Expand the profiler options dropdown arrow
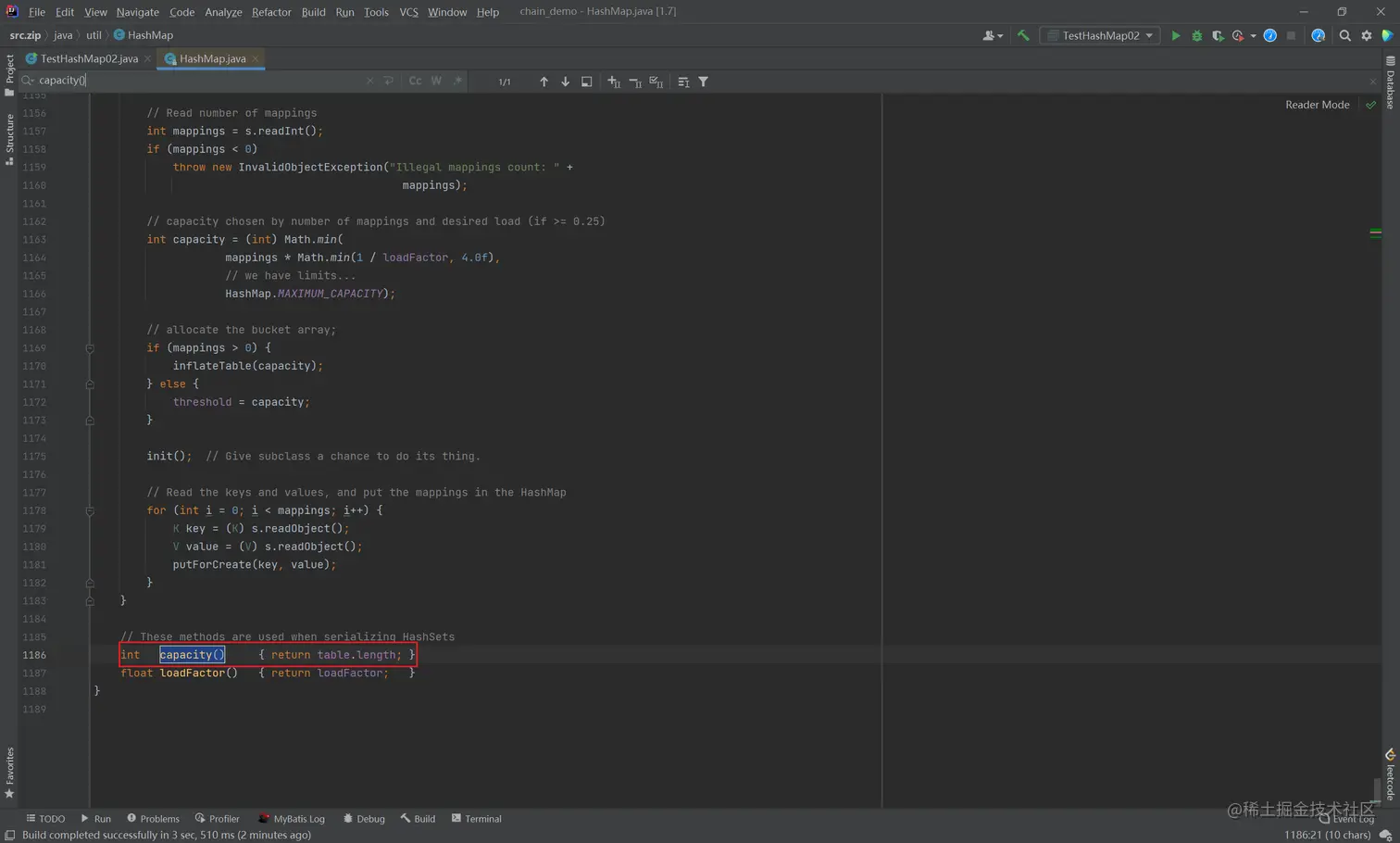 pos(1253,36)
